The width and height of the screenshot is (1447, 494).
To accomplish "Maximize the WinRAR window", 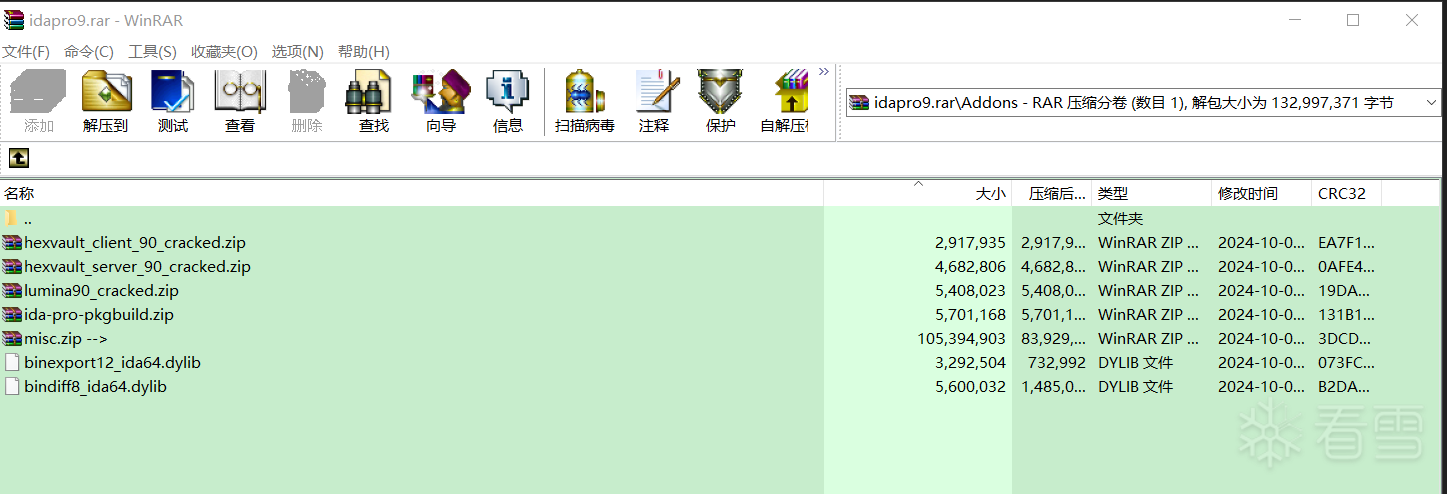I will click(1353, 20).
